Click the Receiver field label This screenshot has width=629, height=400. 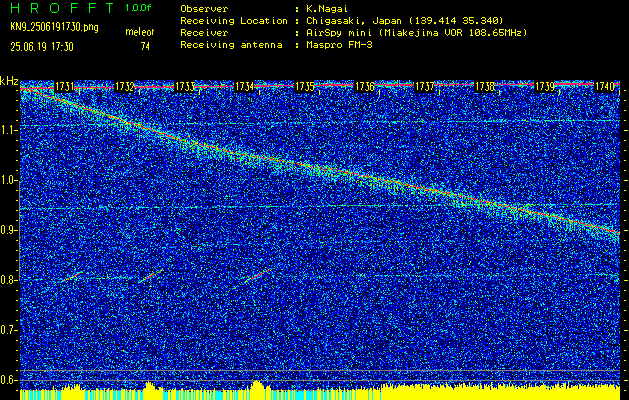click(x=204, y=33)
